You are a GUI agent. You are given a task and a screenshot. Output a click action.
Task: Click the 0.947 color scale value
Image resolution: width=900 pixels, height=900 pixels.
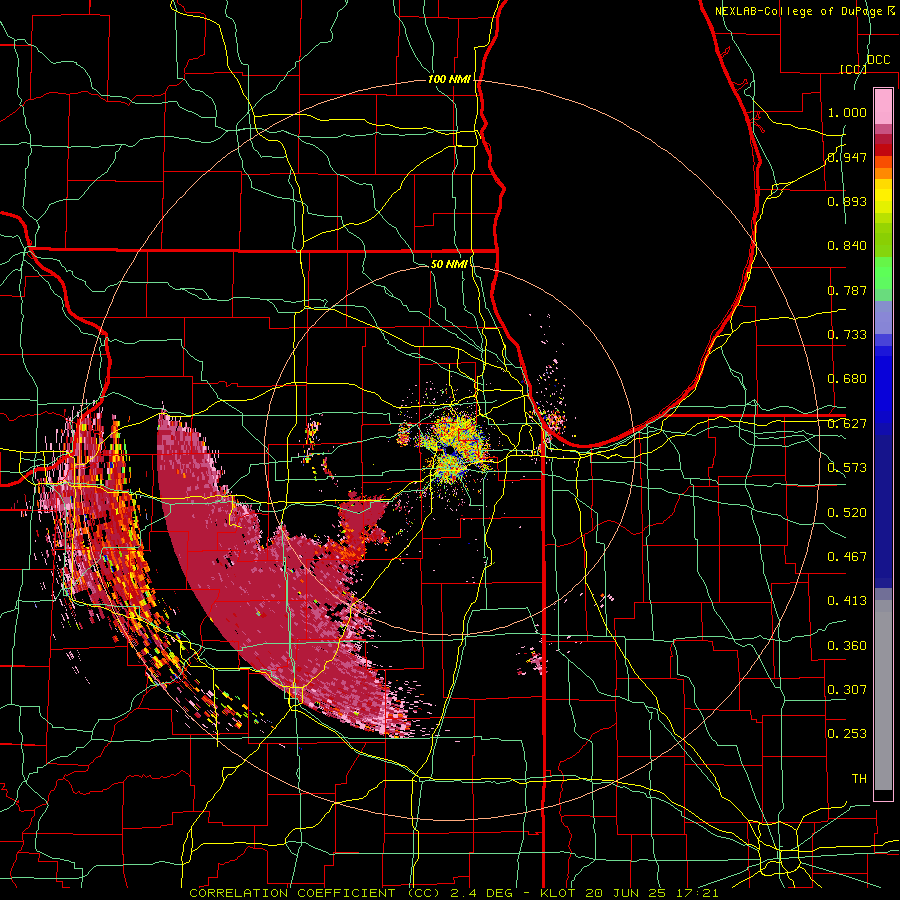pyautogui.click(x=847, y=157)
